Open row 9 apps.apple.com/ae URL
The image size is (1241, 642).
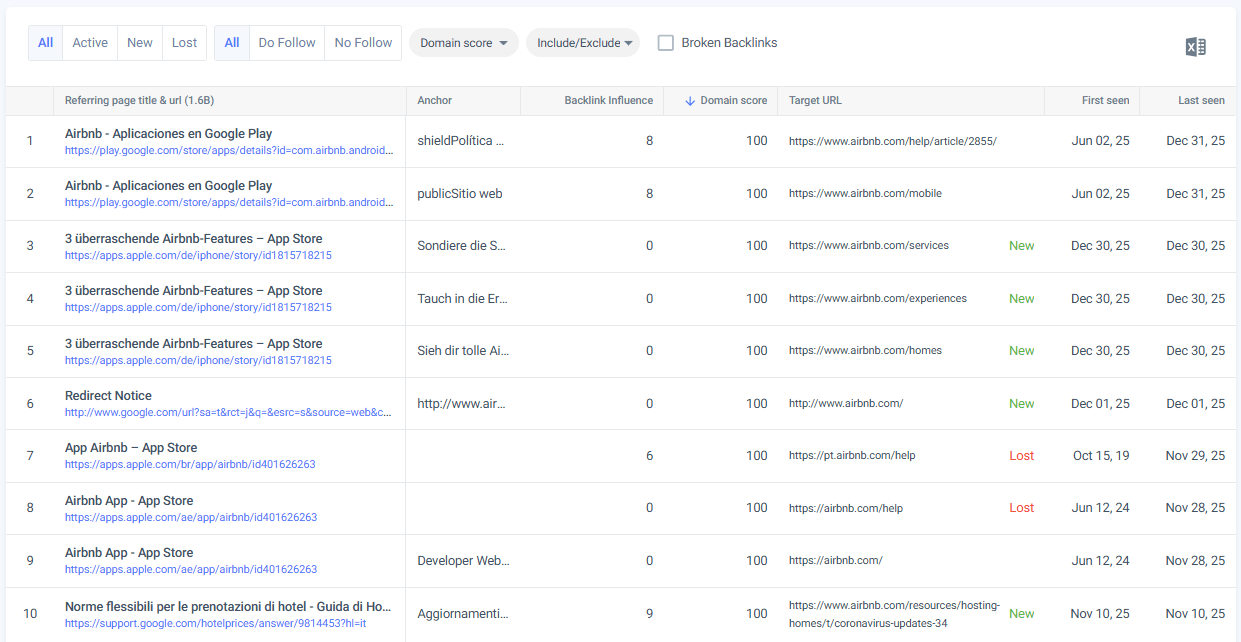tap(191, 569)
